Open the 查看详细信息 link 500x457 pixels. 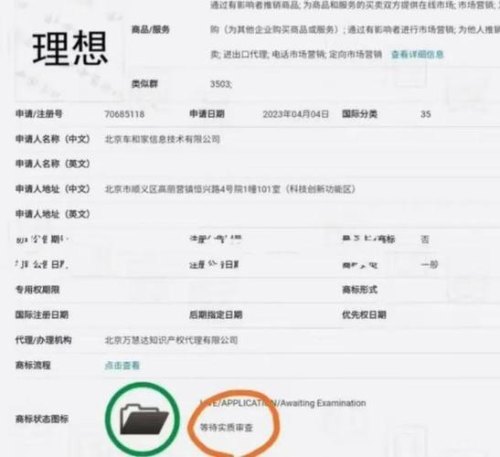point(417,54)
